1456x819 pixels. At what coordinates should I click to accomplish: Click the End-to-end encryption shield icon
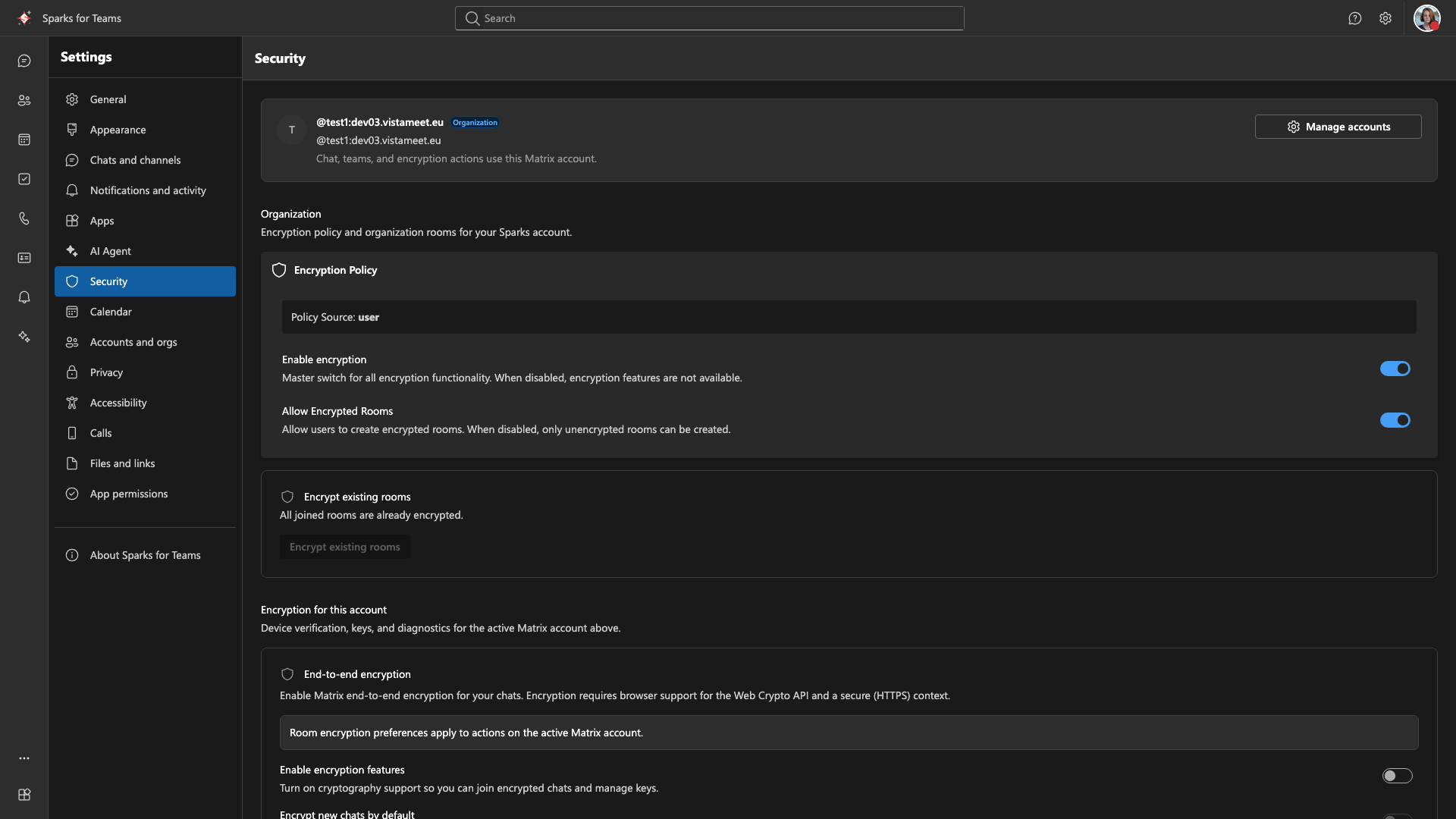click(x=287, y=674)
